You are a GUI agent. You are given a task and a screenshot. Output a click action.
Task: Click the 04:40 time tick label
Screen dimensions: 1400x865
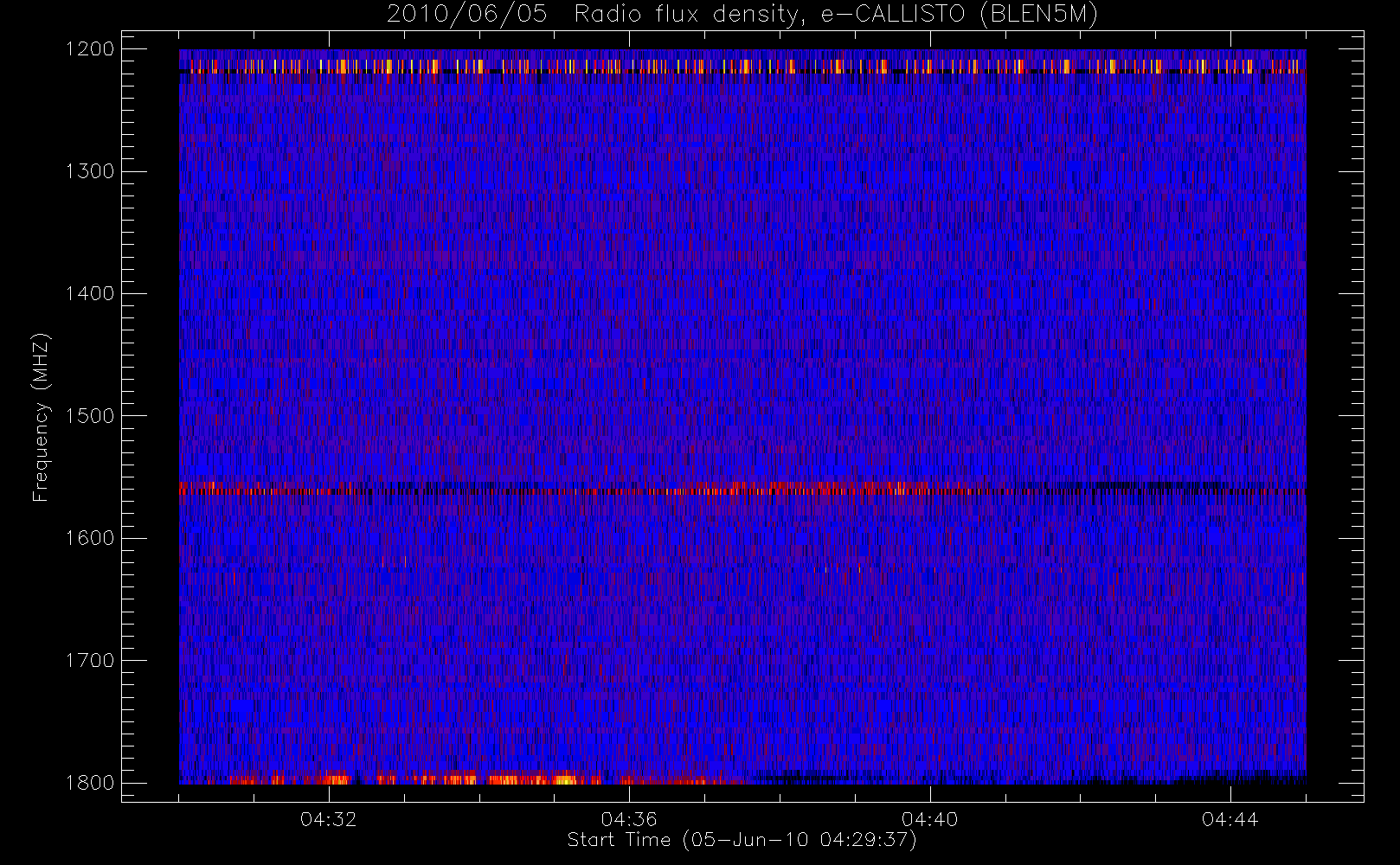(930, 819)
